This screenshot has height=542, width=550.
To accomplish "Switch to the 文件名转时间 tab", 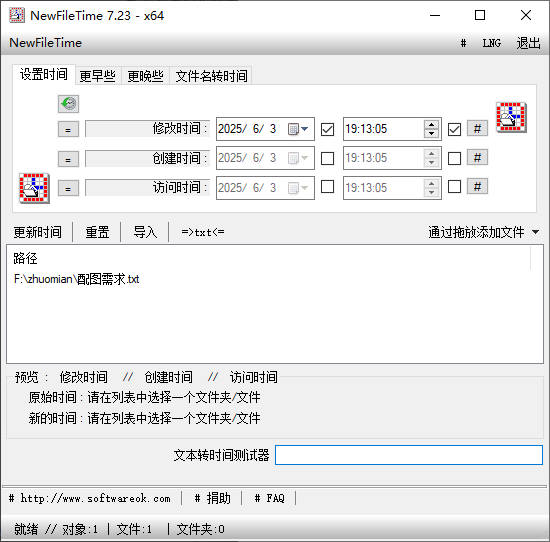I will [x=211, y=76].
